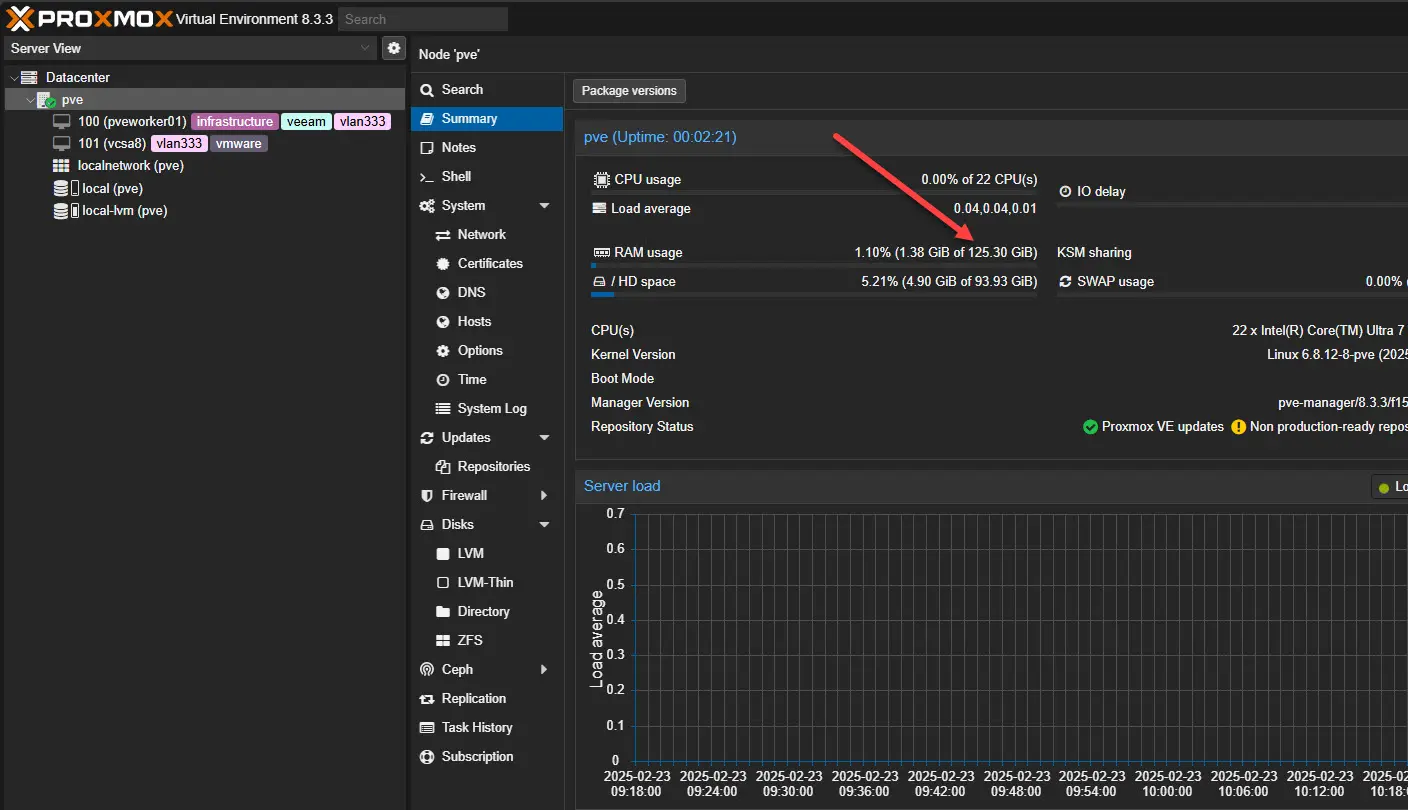The height and width of the screenshot is (810, 1408).
Task: Click the top Search input field
Action: 422,19
